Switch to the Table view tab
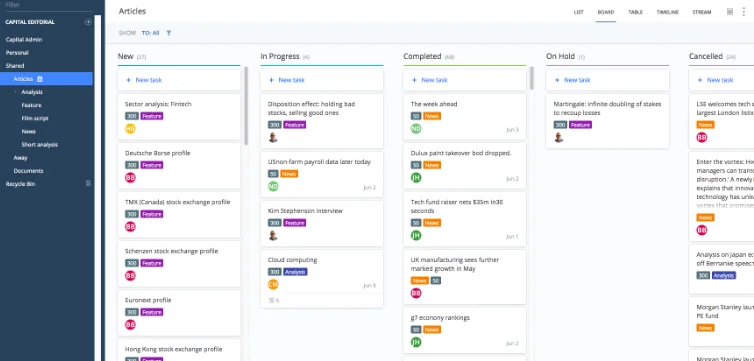The height and width of the screenshot is (361, 754). [x=635, y=12]
